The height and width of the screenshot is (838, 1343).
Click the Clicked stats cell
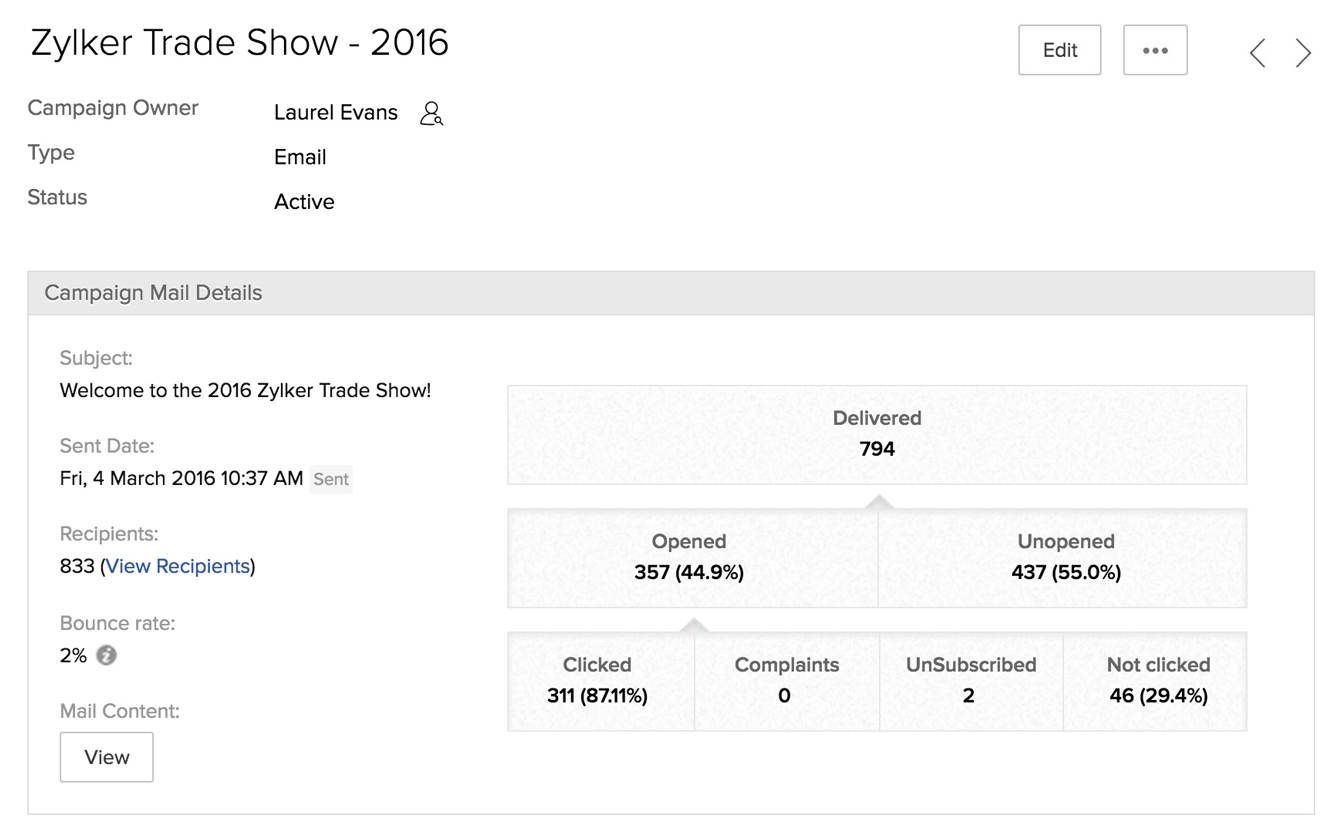point(598,680)
